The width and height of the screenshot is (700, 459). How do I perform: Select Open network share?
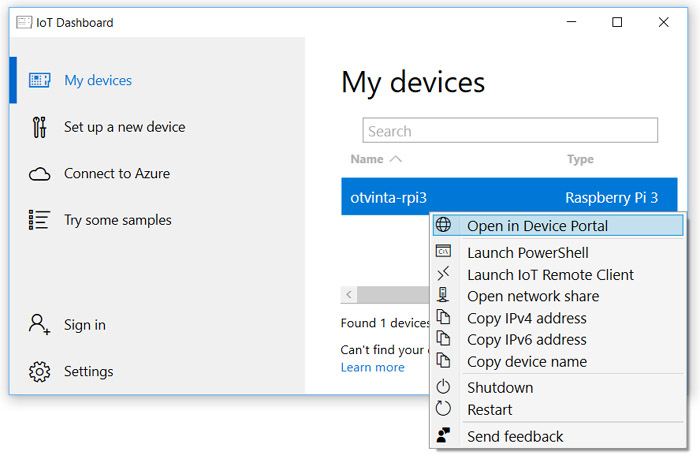(558, 296)
